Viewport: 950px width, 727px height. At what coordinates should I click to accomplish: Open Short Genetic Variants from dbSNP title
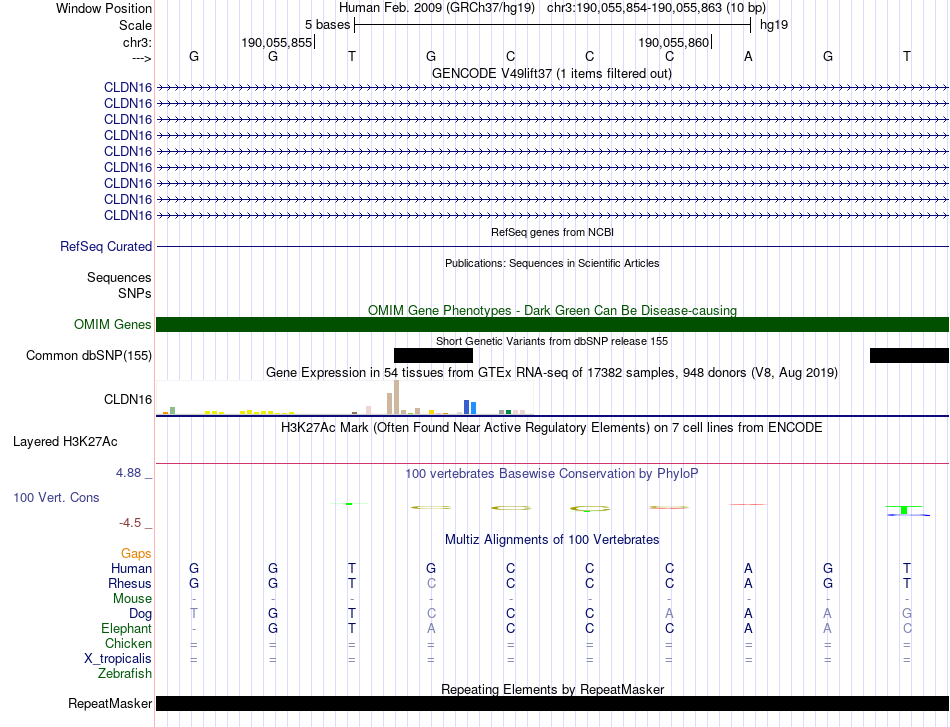552,341
